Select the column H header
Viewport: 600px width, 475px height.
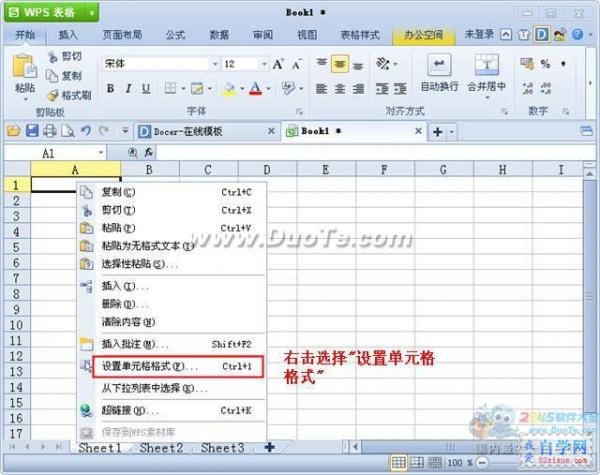pyautogui.click(x=503, y=170)
